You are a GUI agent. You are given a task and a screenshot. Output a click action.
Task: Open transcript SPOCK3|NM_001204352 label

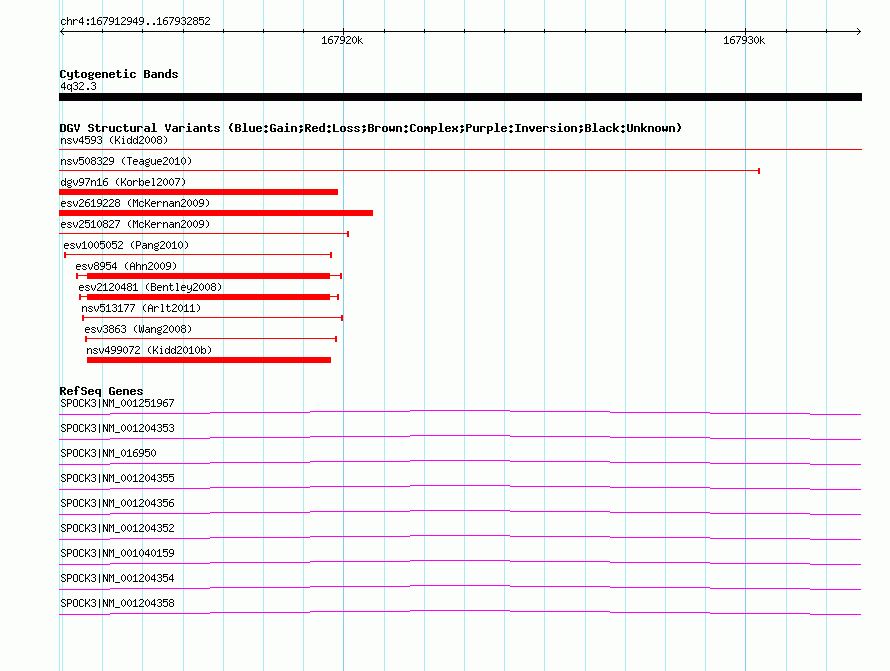117,528
